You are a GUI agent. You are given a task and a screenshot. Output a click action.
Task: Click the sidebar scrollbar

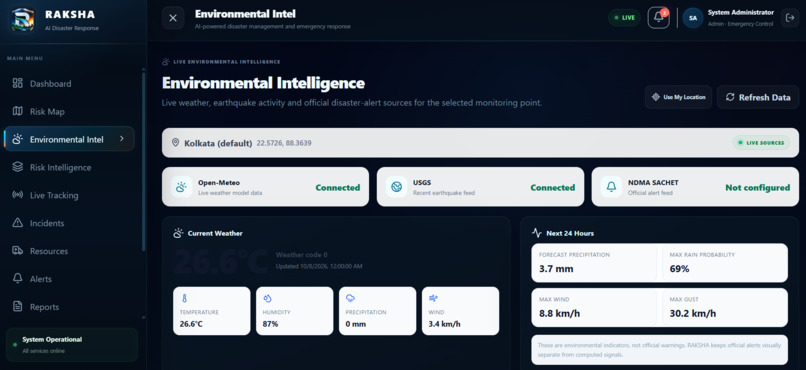(143, 162)
